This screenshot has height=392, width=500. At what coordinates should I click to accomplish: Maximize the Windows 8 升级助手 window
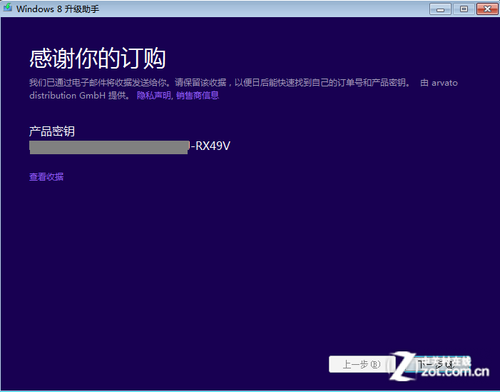[x=464, y=9]
